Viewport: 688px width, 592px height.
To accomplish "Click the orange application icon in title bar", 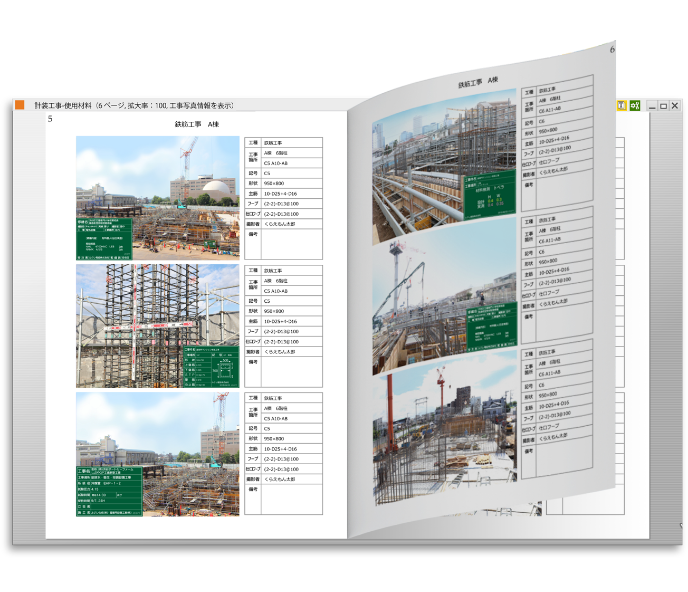I will pos(19,105).
